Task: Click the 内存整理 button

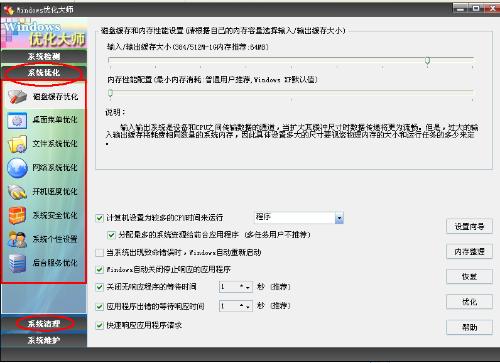Action: (469, 252)
